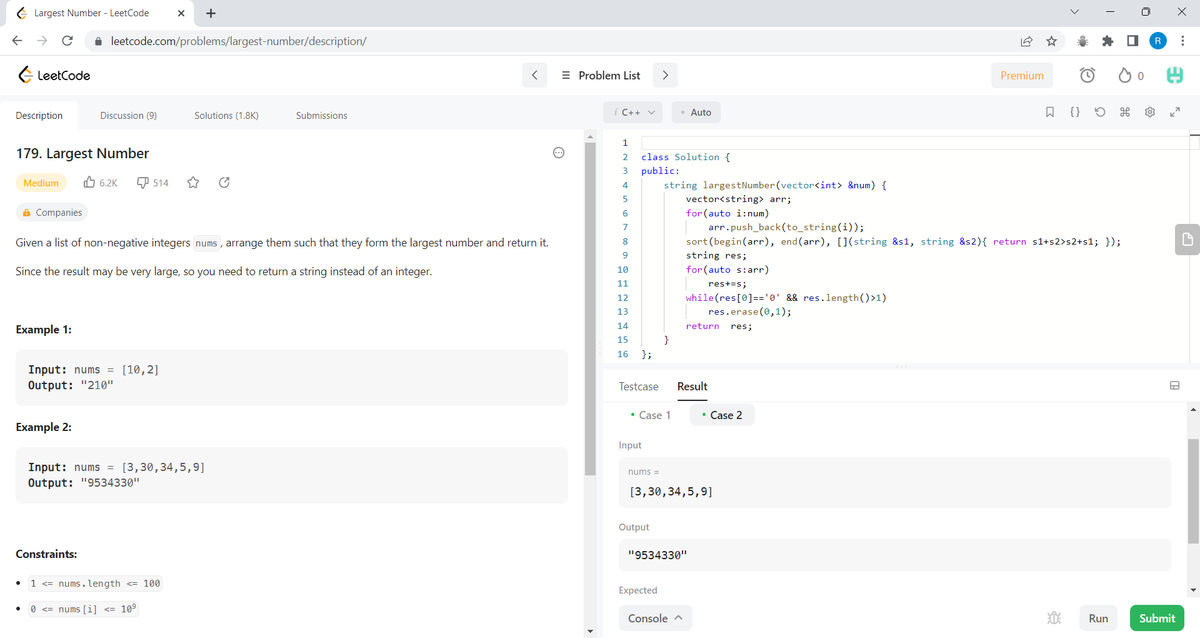This screenshot has height=638, width=1200.
Task: Click the LeetCode logo
Action: [x=56, y=75]
